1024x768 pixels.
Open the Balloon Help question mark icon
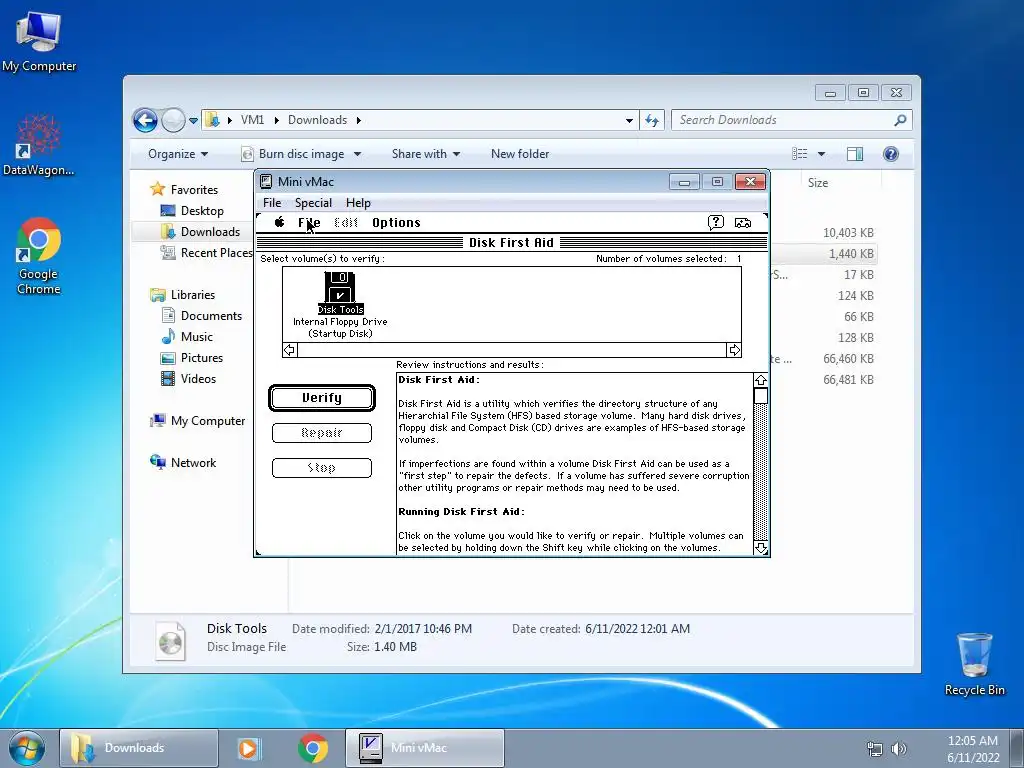(x=716, y=222)
